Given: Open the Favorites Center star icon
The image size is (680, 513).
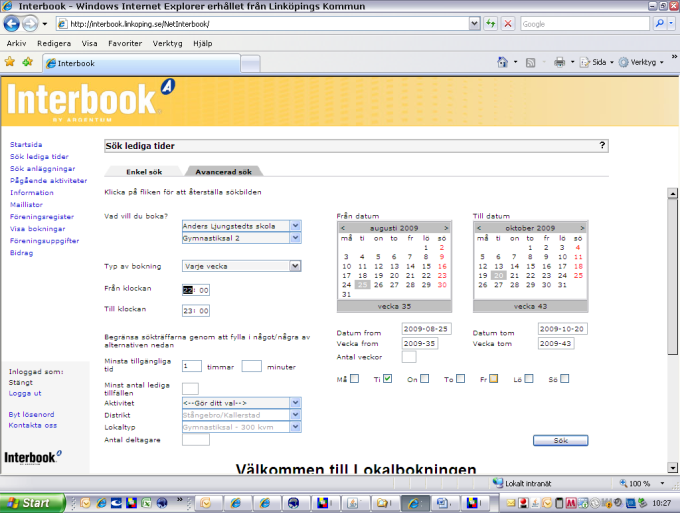Looking at the screenshot, I should tap(10, 62).
